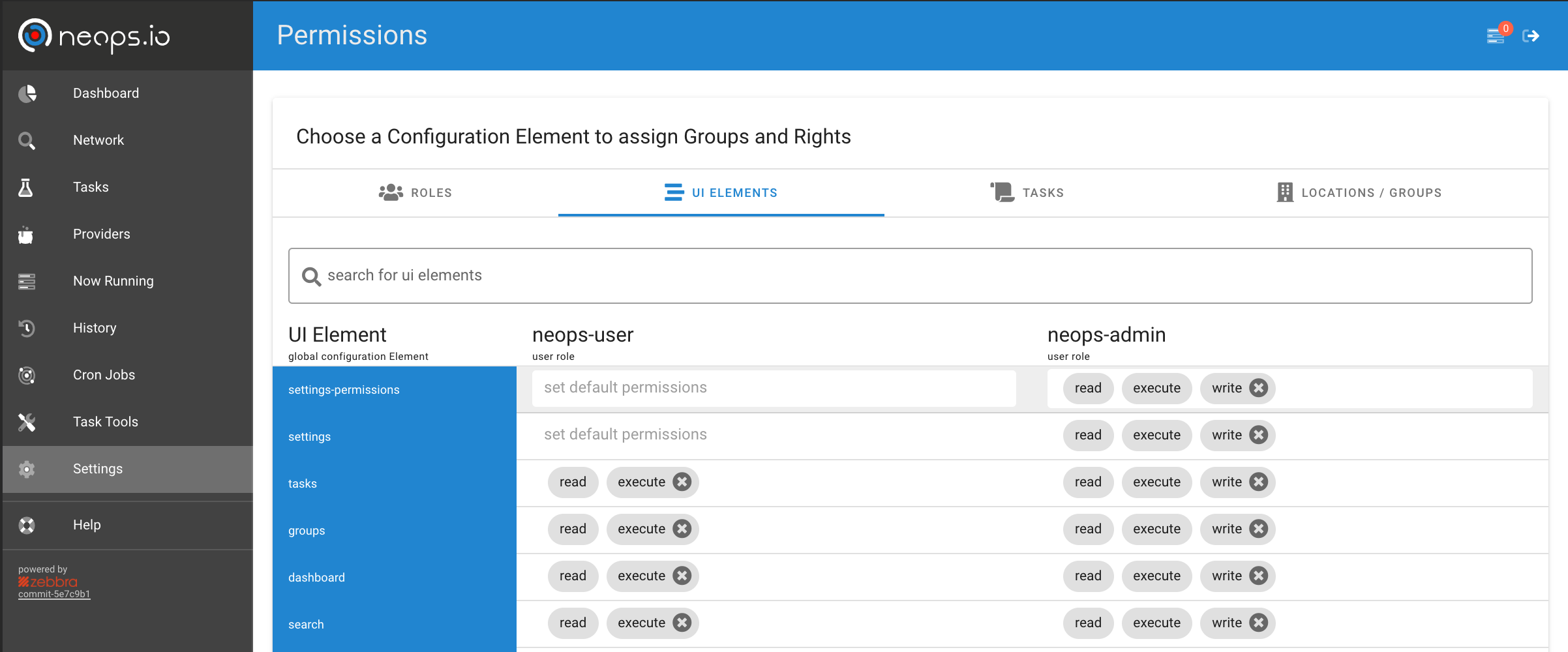The width and height of the screenshot is (1568, 652).
Task: Open History in the sidebar
Action: 127,329
